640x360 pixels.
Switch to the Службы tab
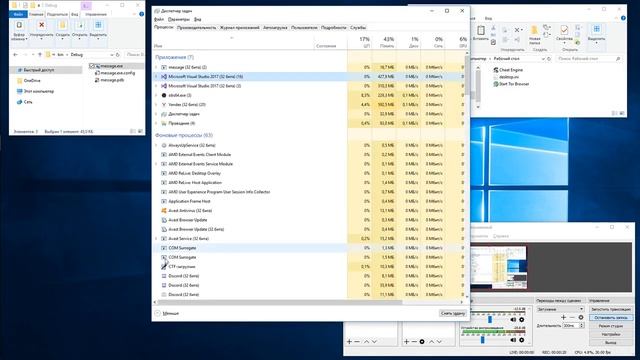(x=358, y=28)
